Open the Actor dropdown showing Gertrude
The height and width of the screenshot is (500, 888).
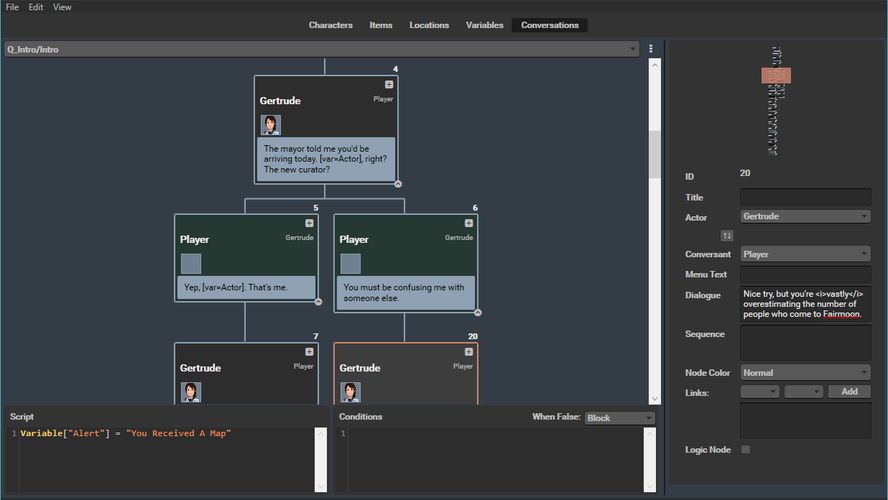pos(805,216)
